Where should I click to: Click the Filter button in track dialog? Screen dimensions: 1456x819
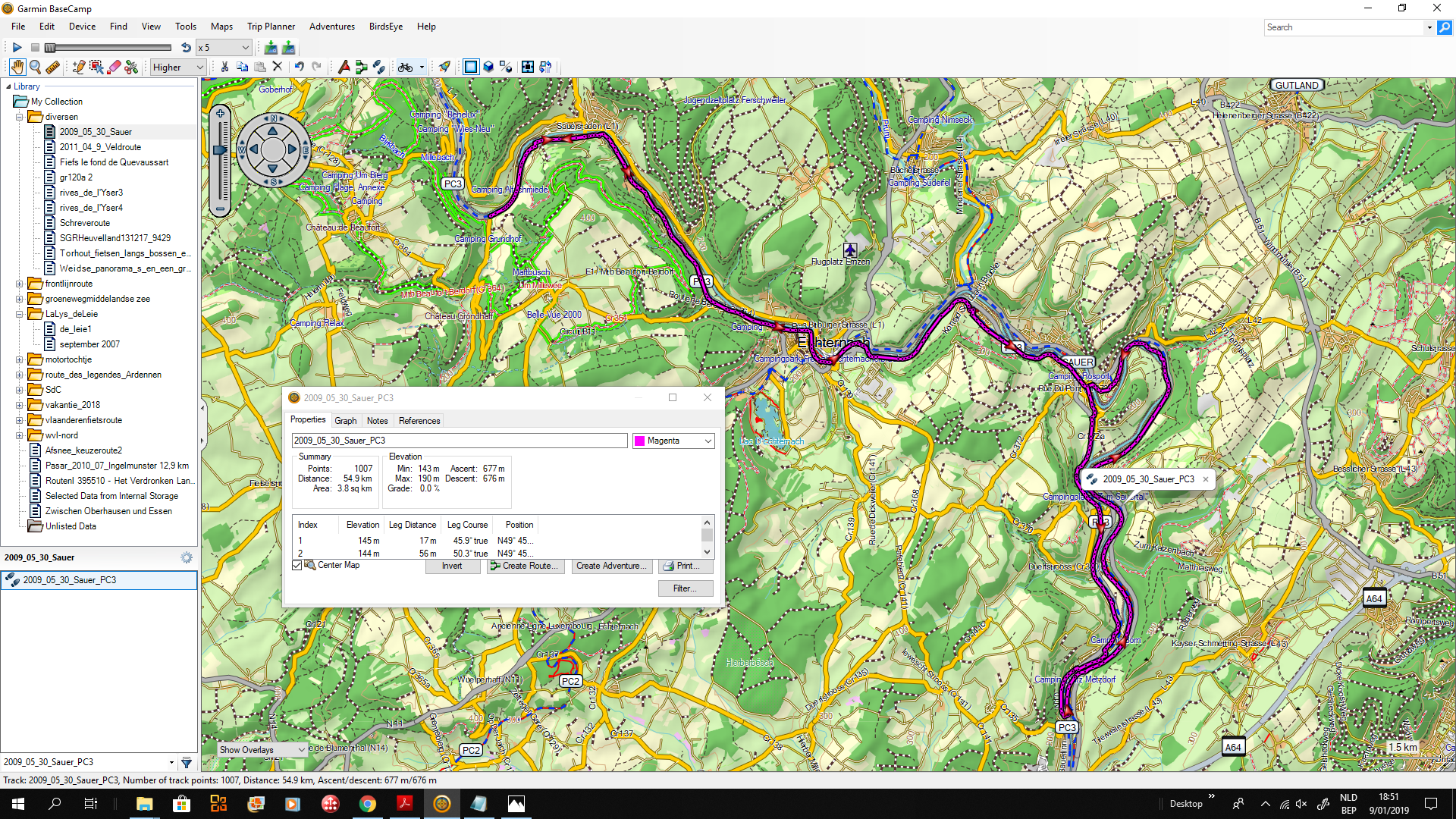pos(686,588)
